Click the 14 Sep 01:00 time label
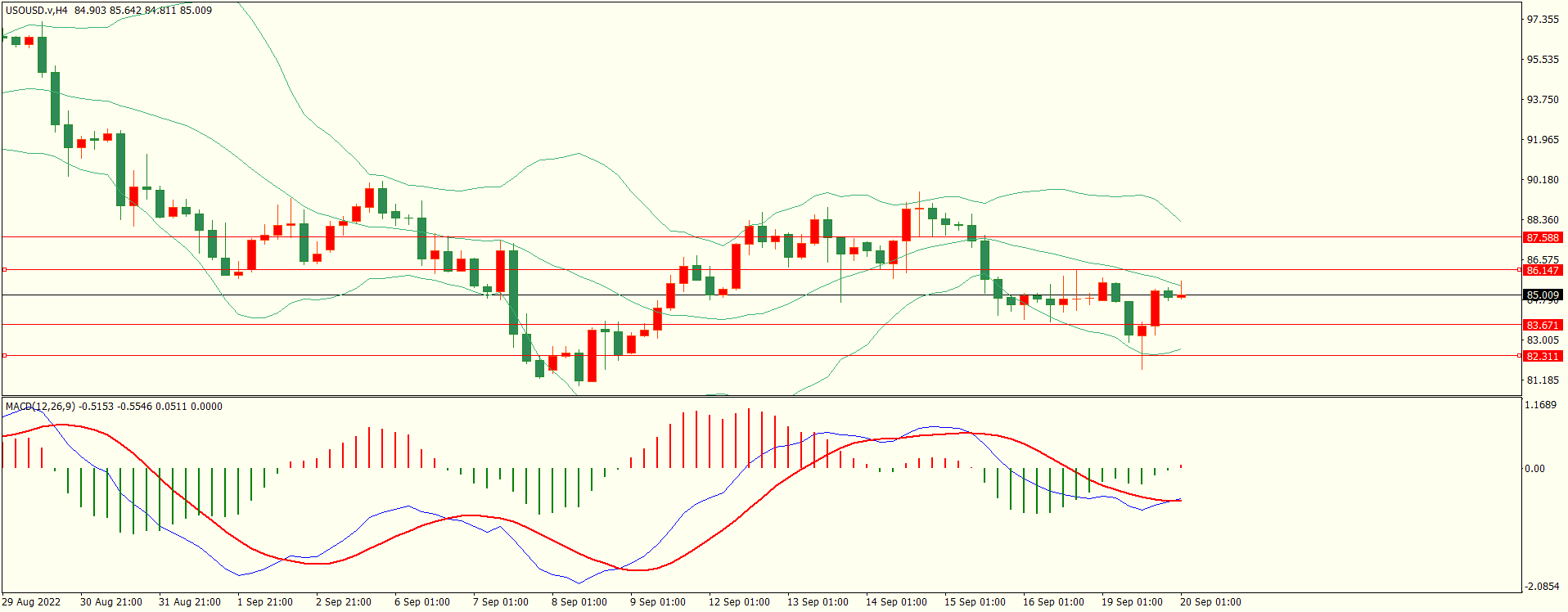1568x612 pixels. tap(896, 601)
